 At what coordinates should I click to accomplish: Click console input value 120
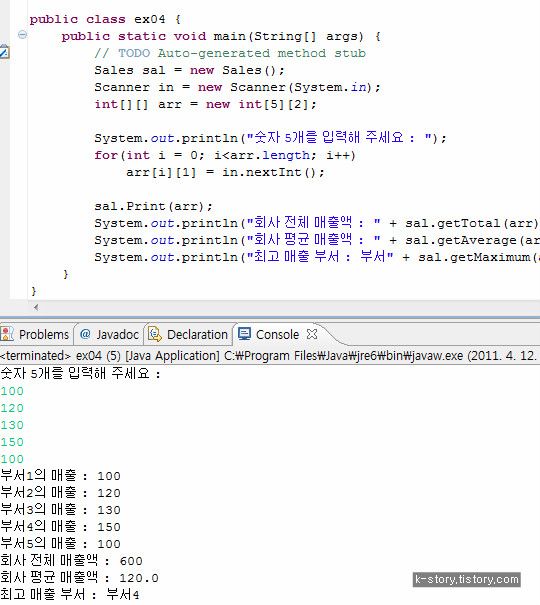point(12,408)
